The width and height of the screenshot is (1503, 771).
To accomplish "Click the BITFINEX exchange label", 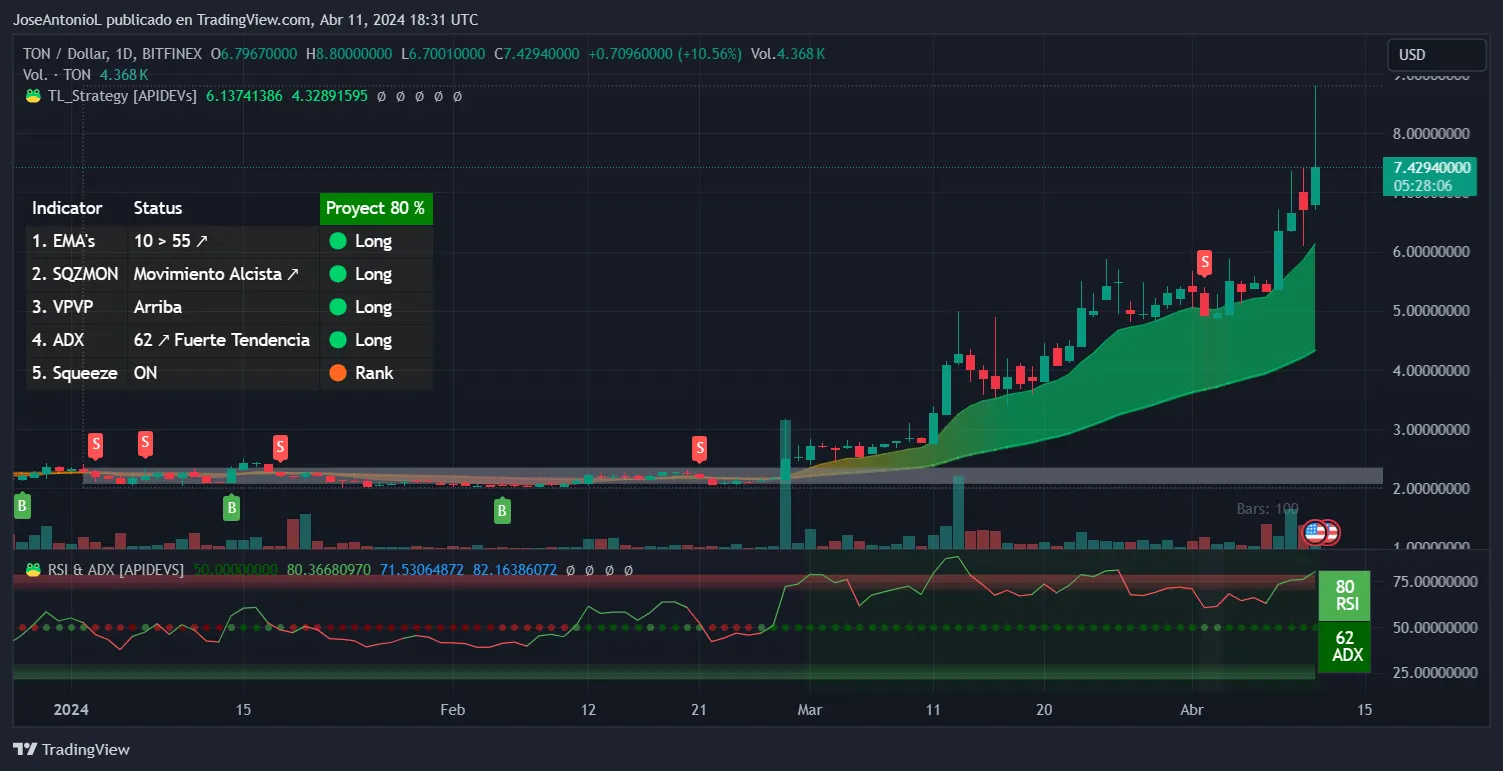I will (x=174, y=53).
